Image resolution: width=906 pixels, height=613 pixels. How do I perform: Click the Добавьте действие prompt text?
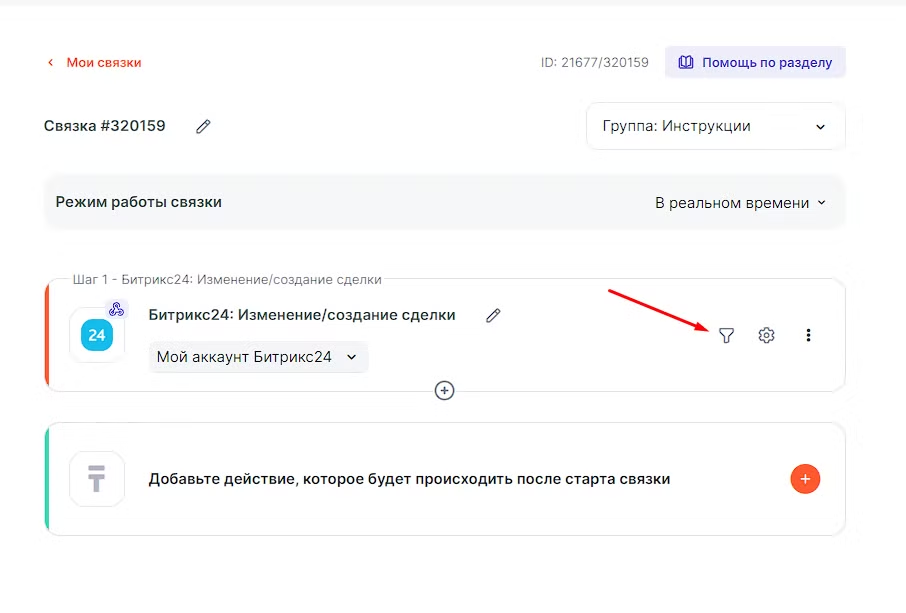pyautogui.click(x=409, y=479)
